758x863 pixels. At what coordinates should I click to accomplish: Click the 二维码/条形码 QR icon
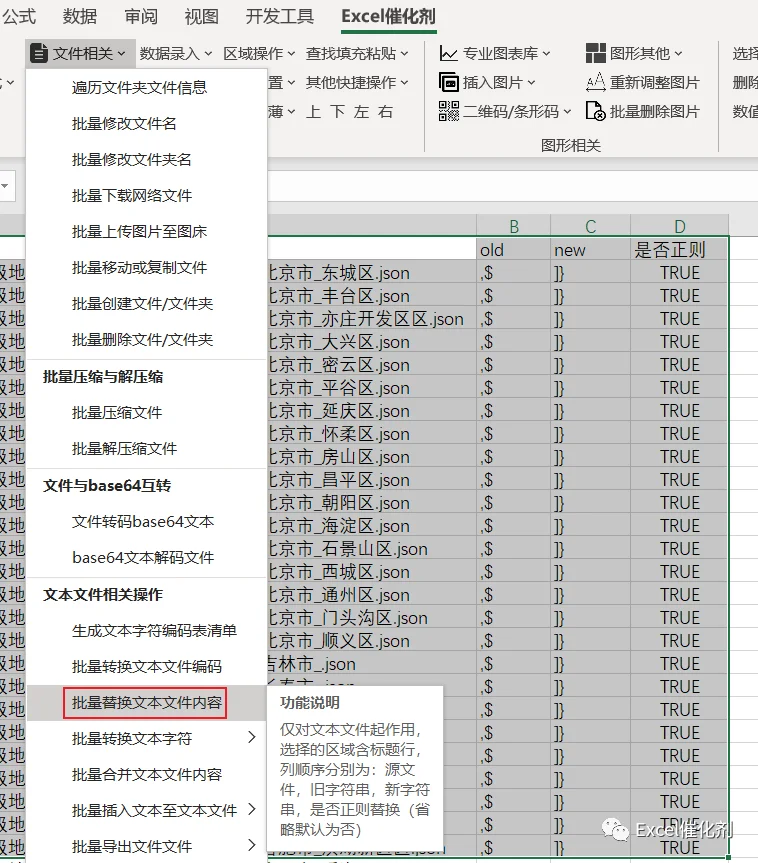tap(449, 111)
